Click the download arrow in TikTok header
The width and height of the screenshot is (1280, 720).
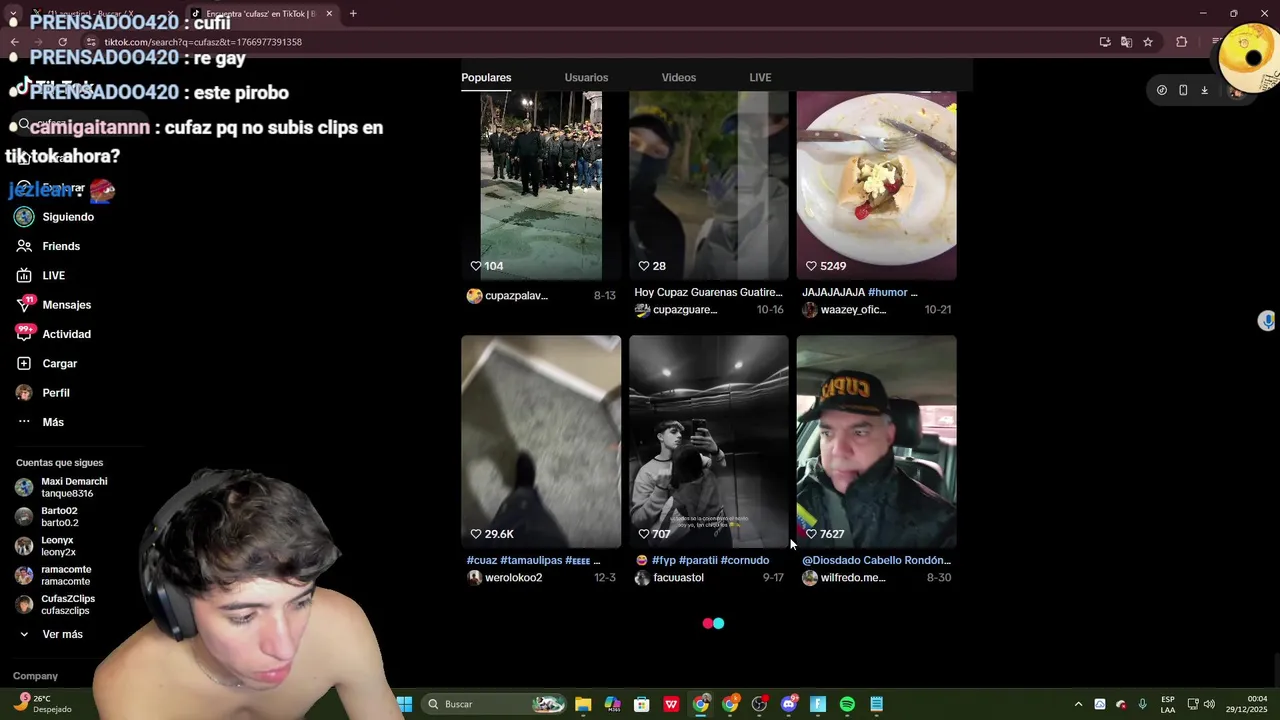(x=1204, y=90)
